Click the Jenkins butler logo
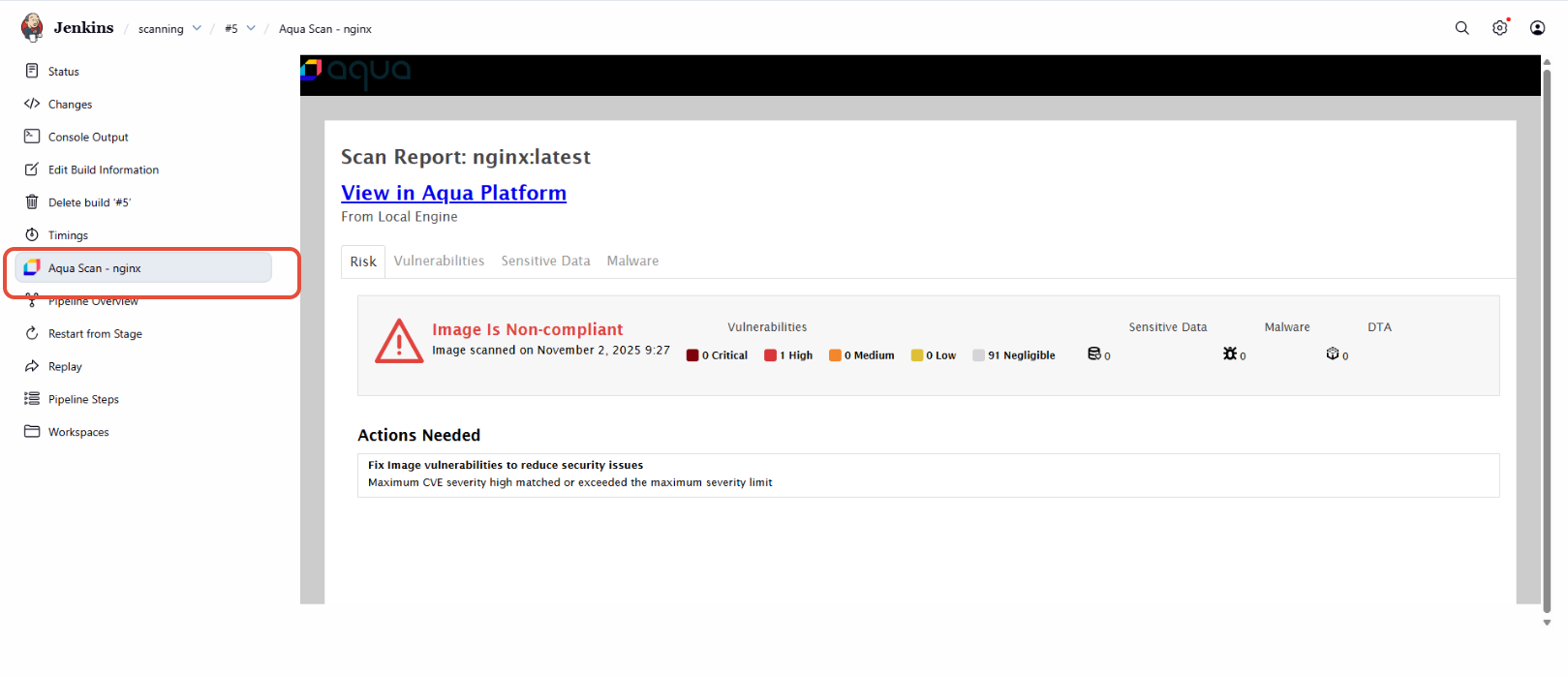The image size is (1568, 677). [x=32, y=27]
